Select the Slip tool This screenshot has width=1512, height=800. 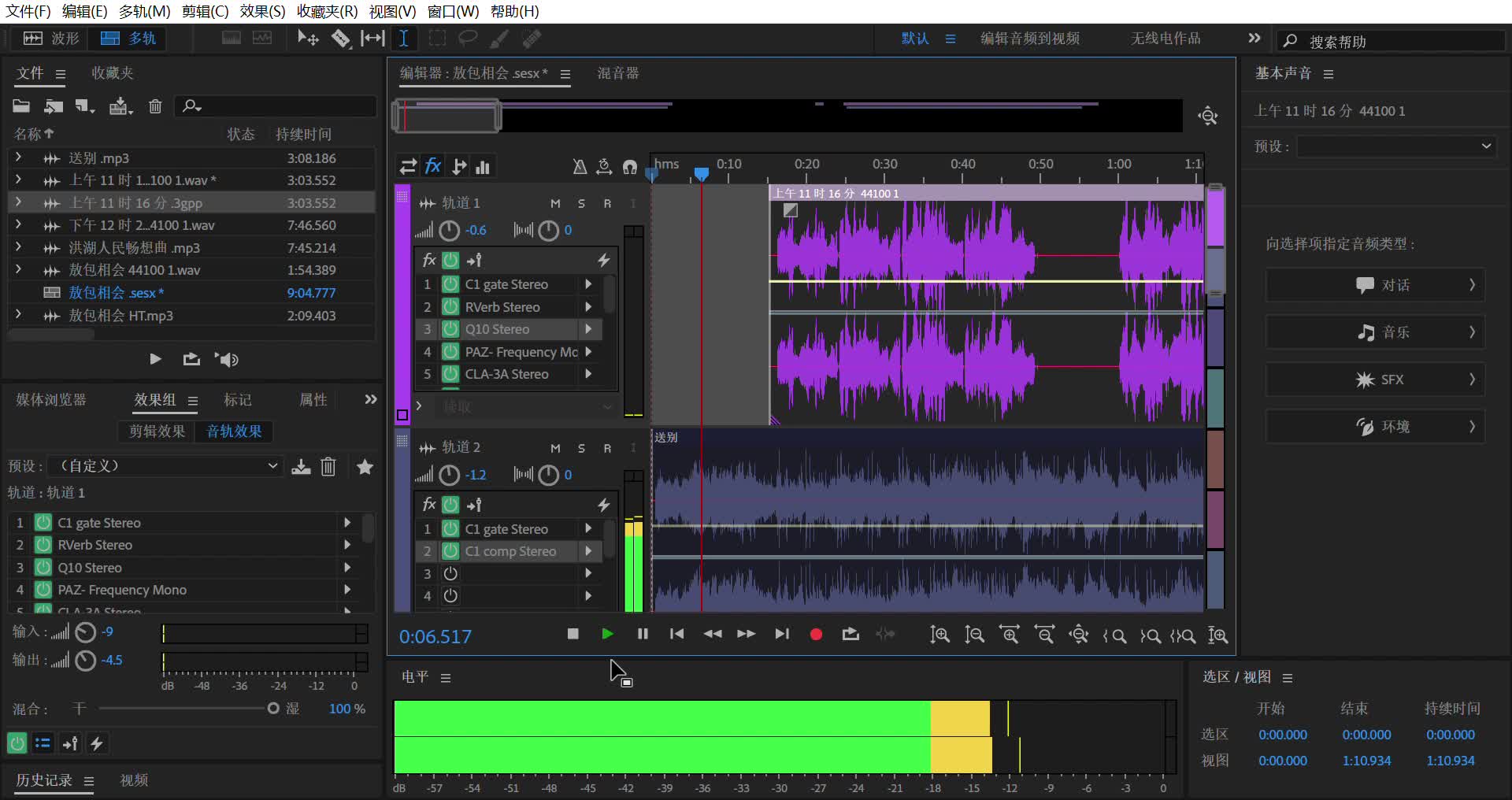(372, 38)
